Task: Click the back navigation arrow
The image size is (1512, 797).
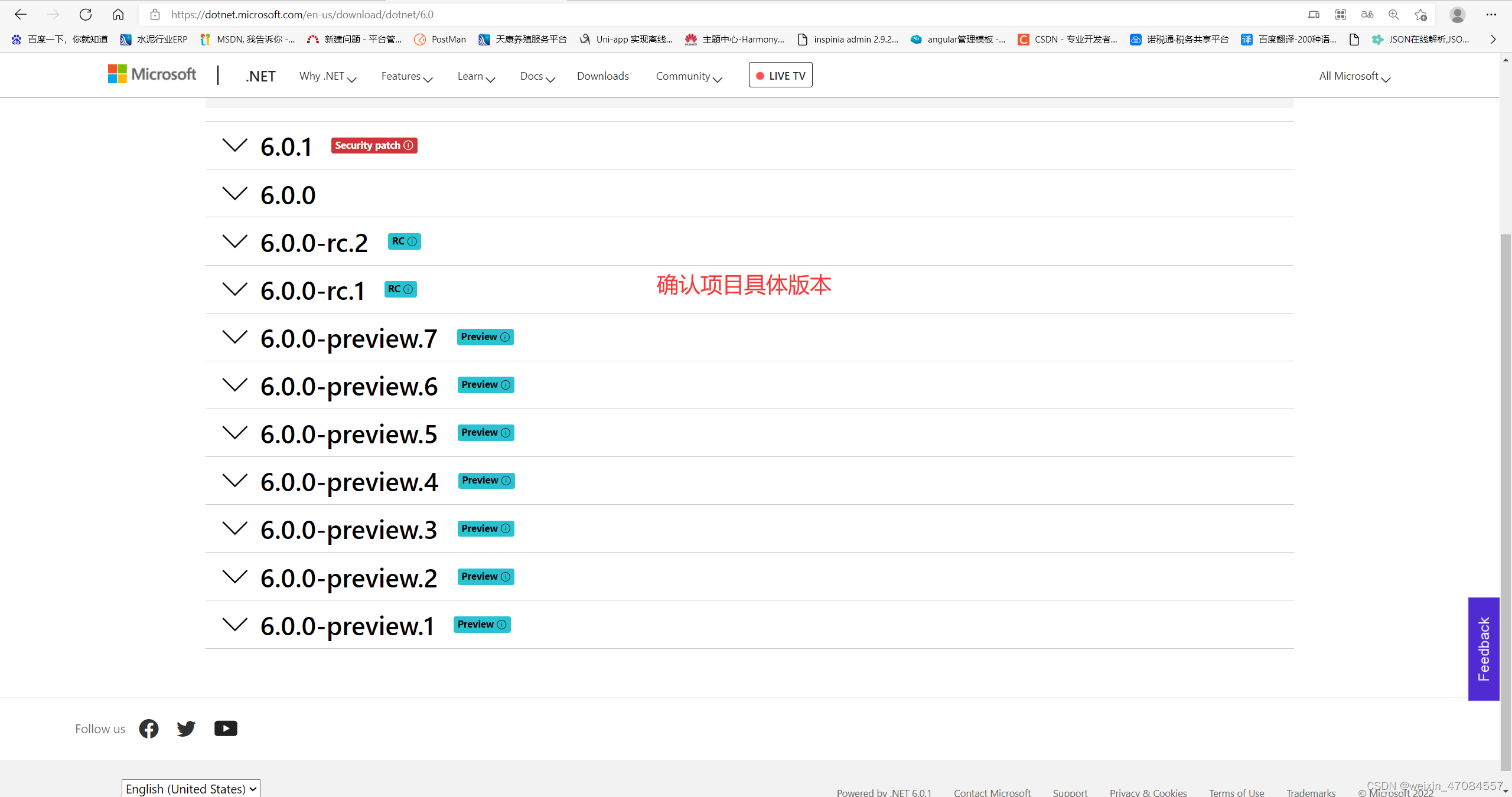Action: [x=20, y=14]
